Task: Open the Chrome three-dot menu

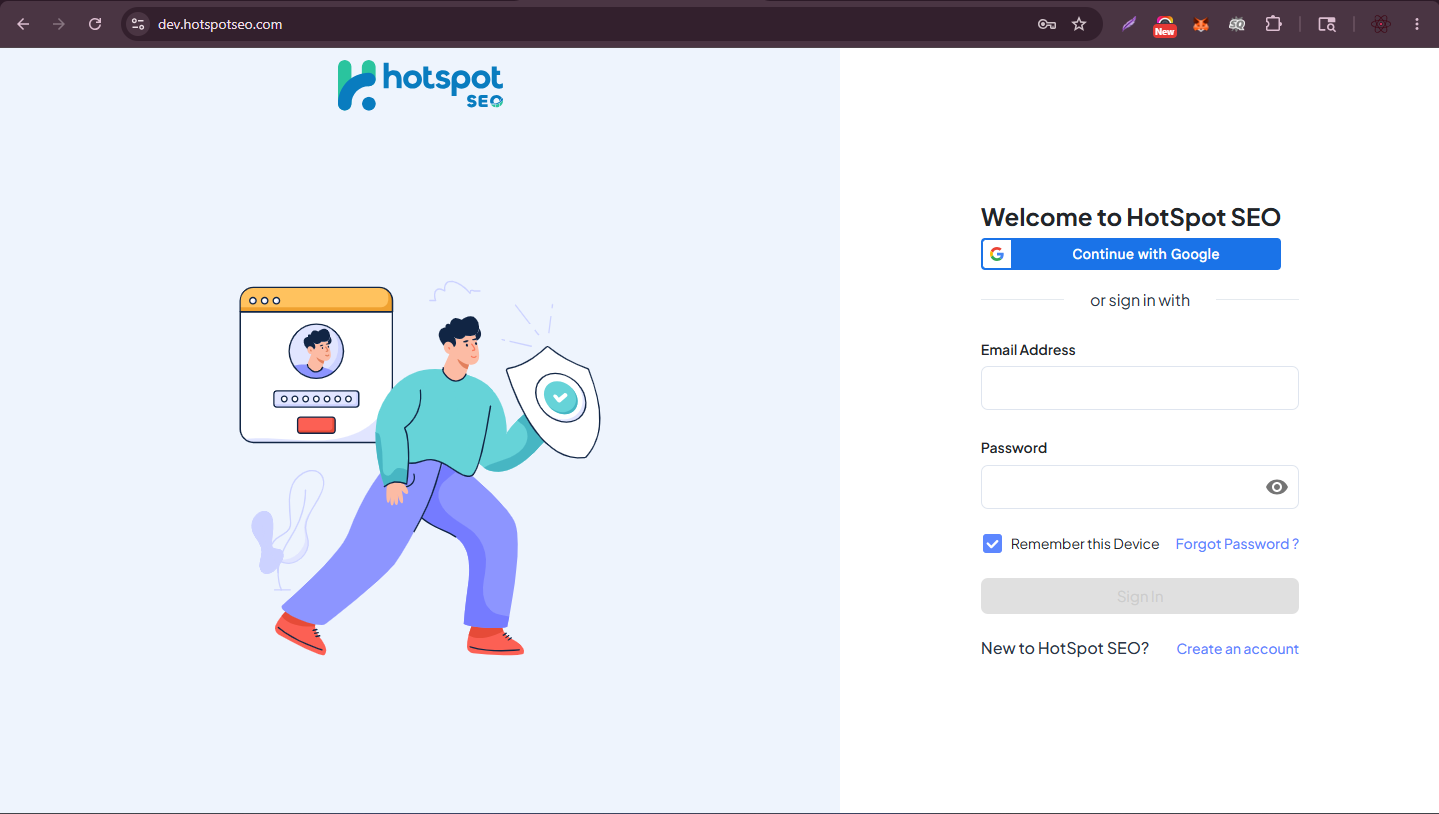Action: pos(1417,24)
